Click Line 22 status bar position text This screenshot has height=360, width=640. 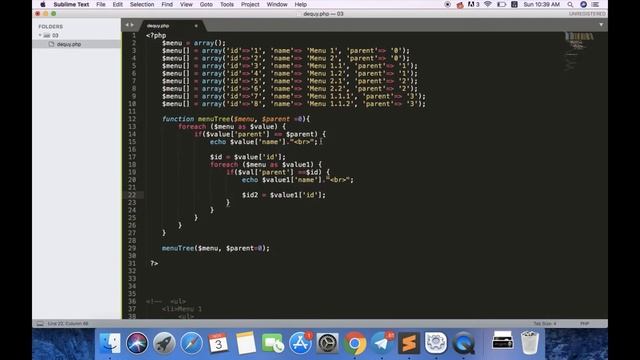coord(68,324)
